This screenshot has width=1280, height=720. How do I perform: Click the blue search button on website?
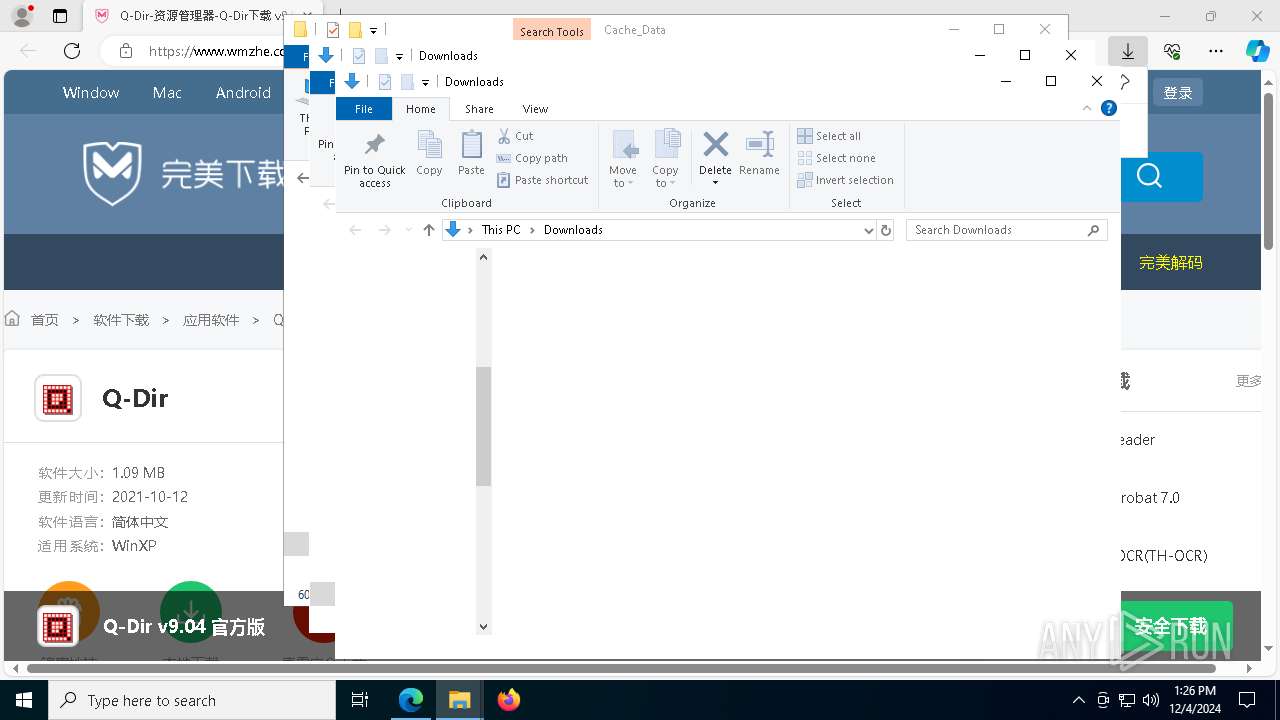1150,177
